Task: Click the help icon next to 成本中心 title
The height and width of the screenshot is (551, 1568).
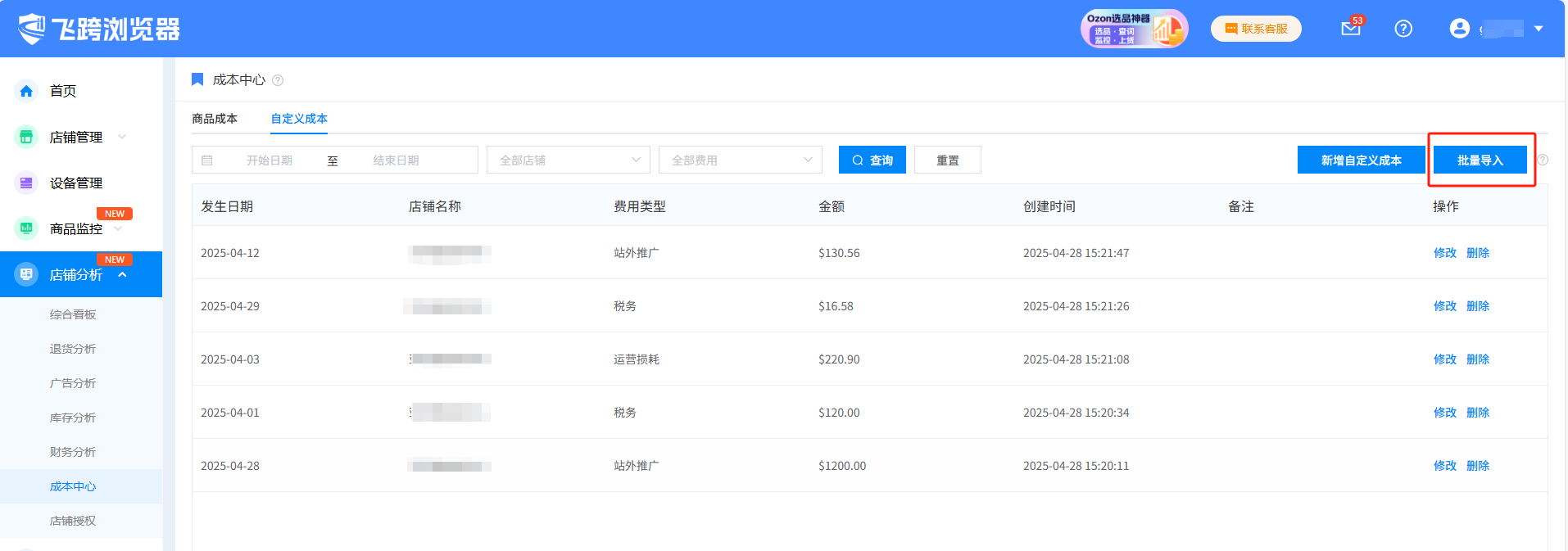Action: click(278, 80)
